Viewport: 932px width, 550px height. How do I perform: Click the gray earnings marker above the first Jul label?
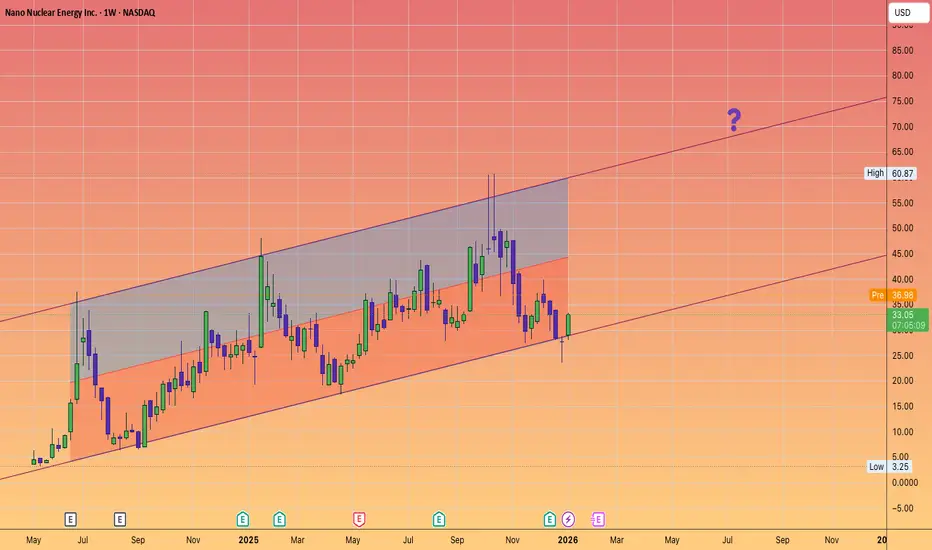tap(70, 520)
